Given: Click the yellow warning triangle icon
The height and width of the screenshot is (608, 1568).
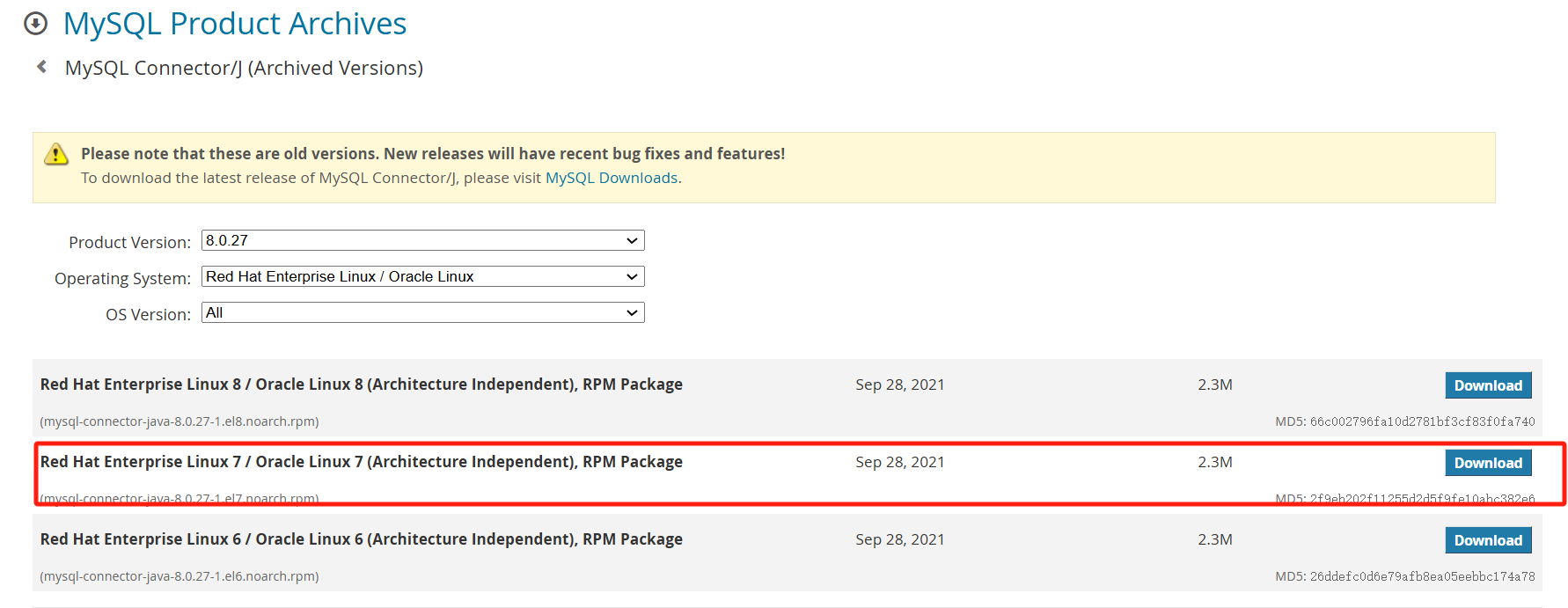Looking at the screenshot, I should [x=56, y=154].
